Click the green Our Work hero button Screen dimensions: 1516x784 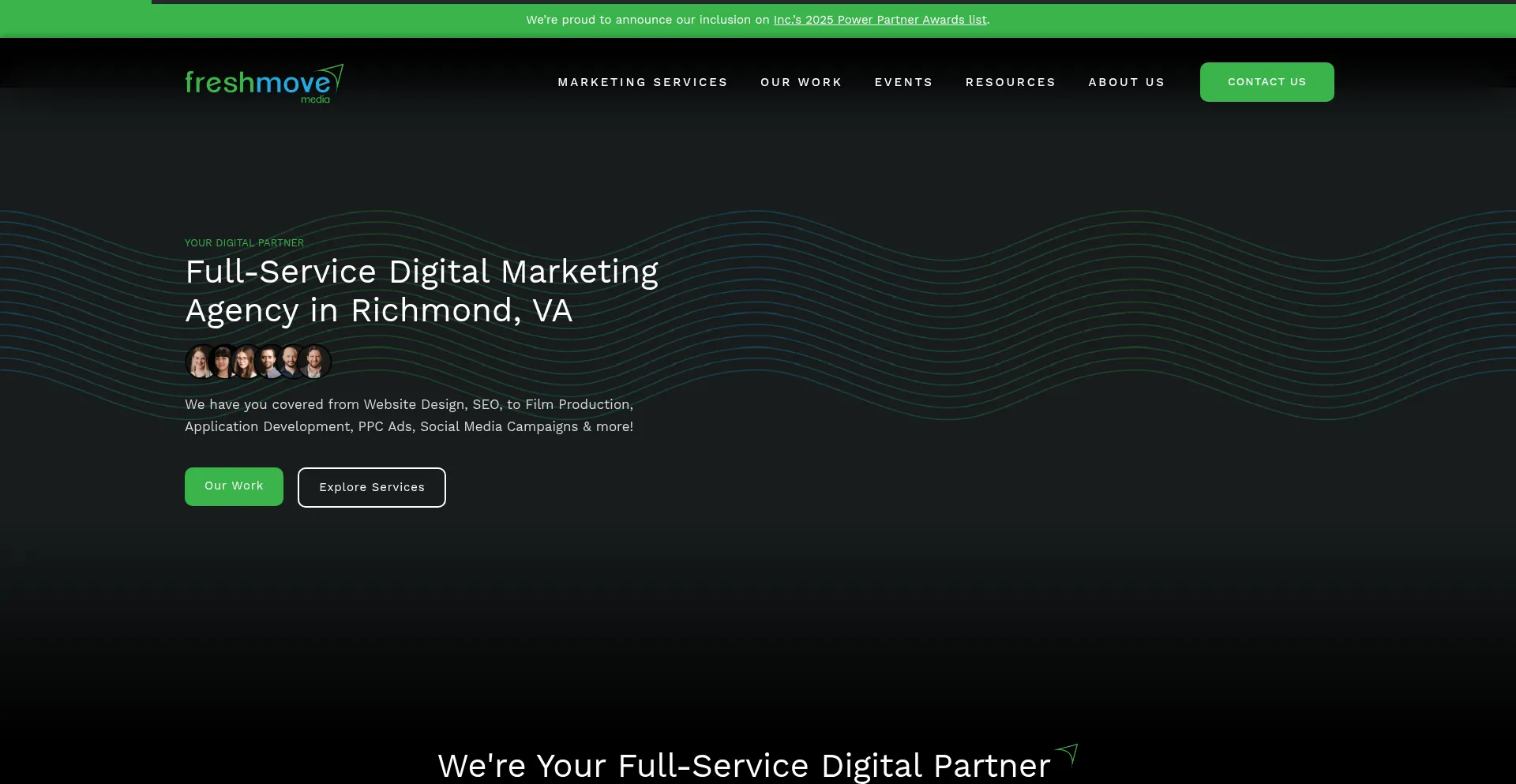point(234,486)
